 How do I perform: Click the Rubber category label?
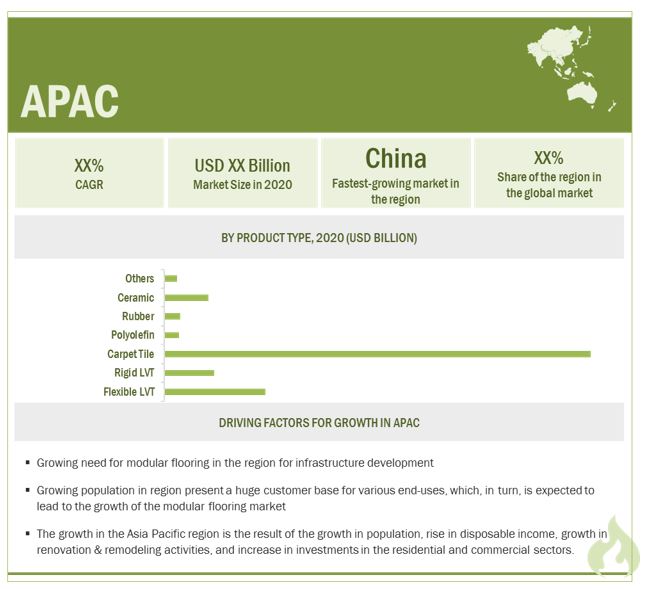click(136, 316)
